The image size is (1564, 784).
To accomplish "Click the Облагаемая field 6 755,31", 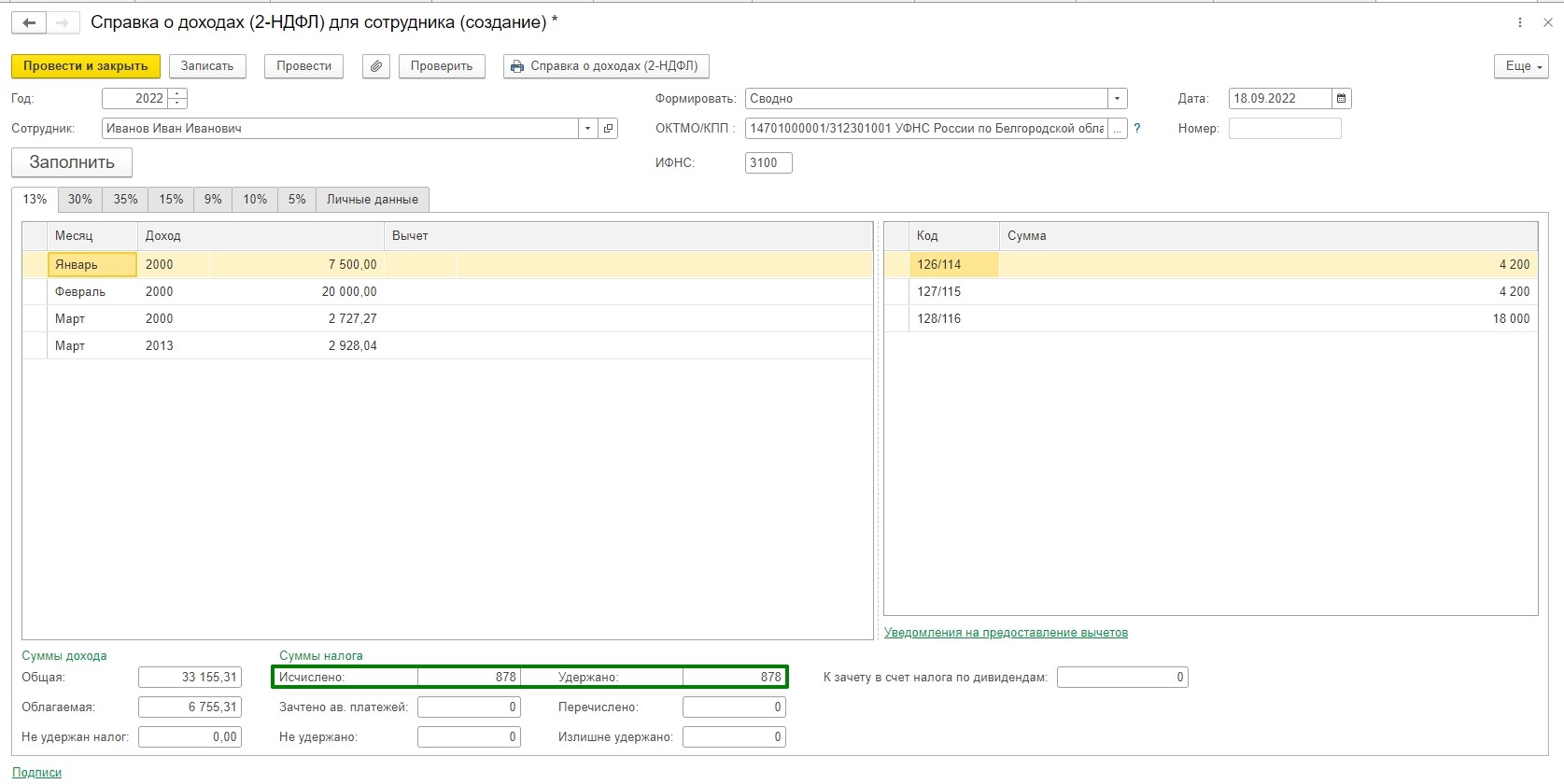I will tap(190, 707).
